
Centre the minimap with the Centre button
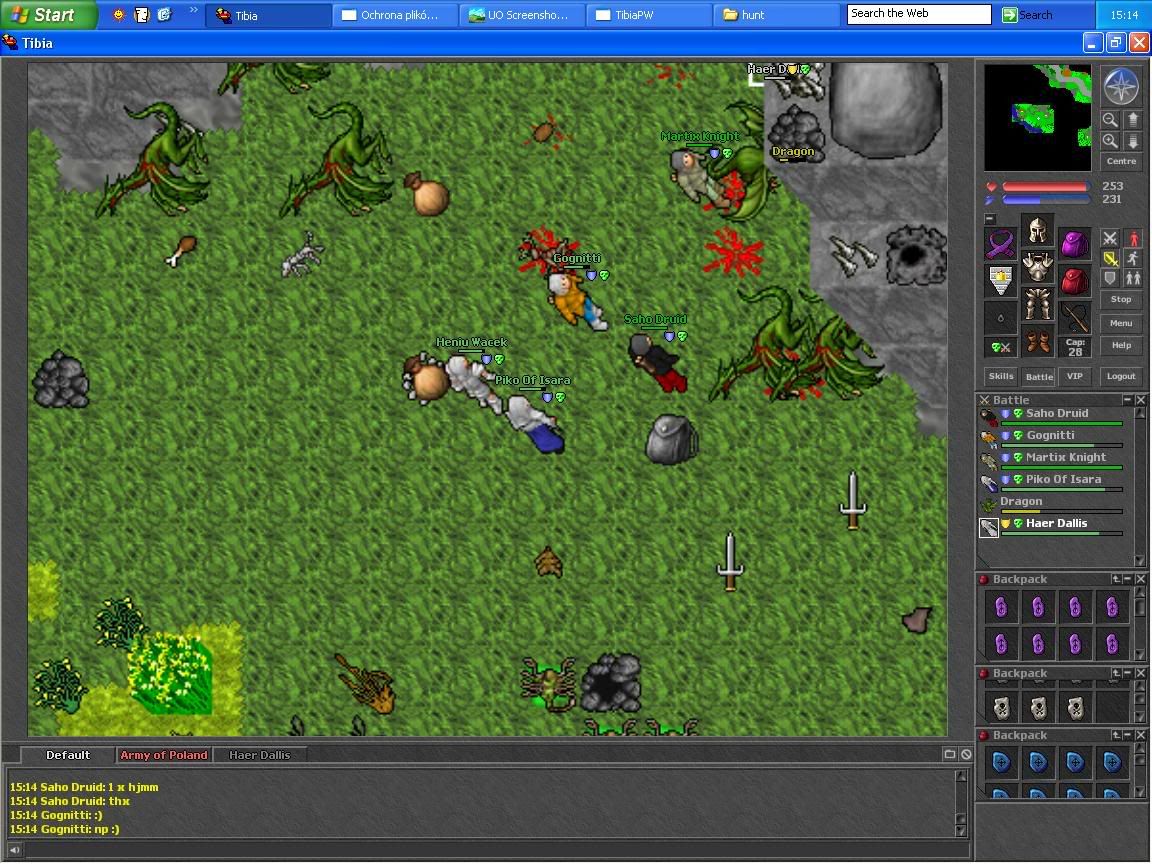[x=1121, y=161]
